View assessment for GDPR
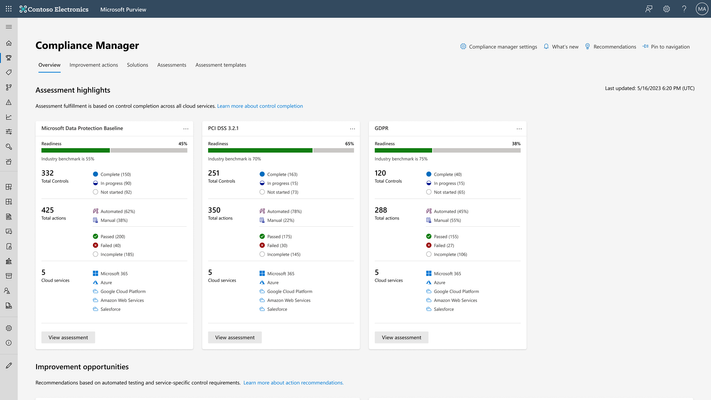 [401, 337]
